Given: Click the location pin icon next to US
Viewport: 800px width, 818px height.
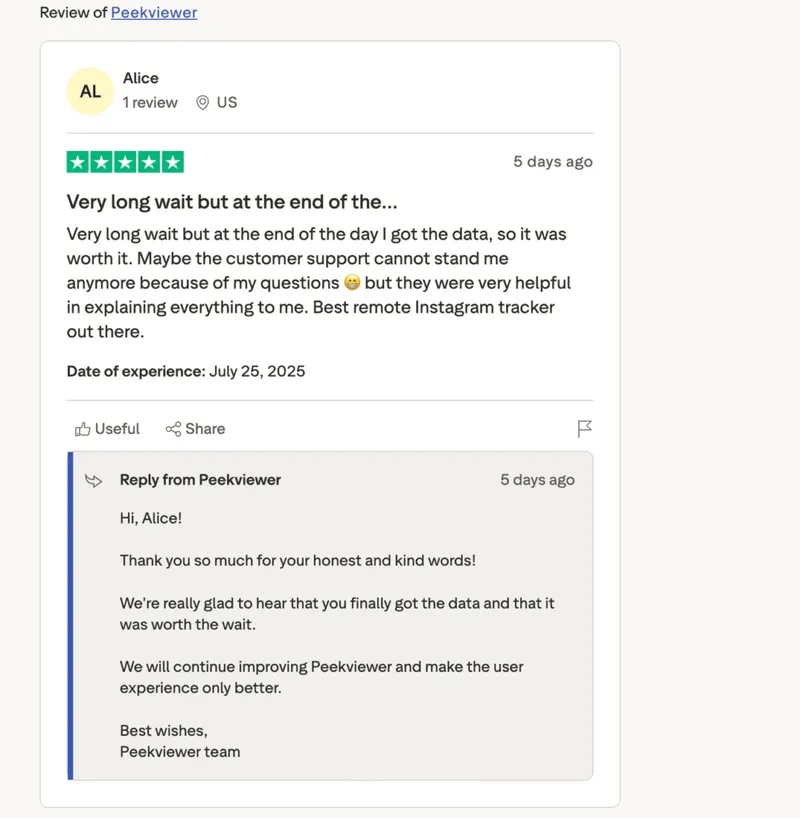Looking at the screenshot, I should click(203, 102).
